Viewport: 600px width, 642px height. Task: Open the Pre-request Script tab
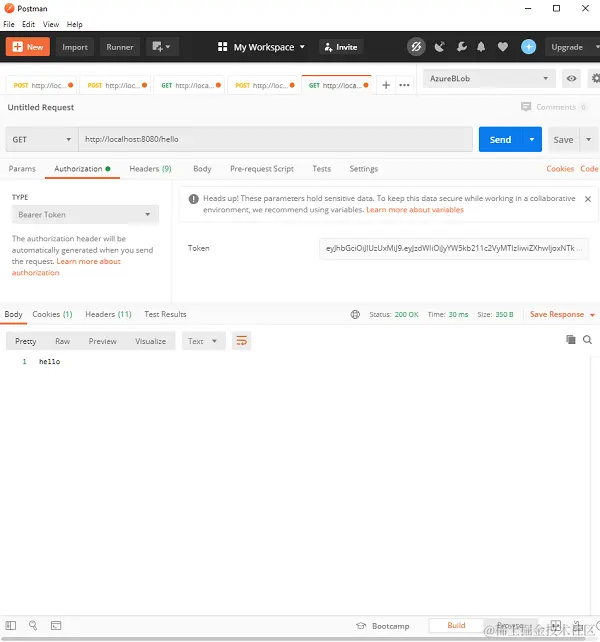tap(262, 169)
